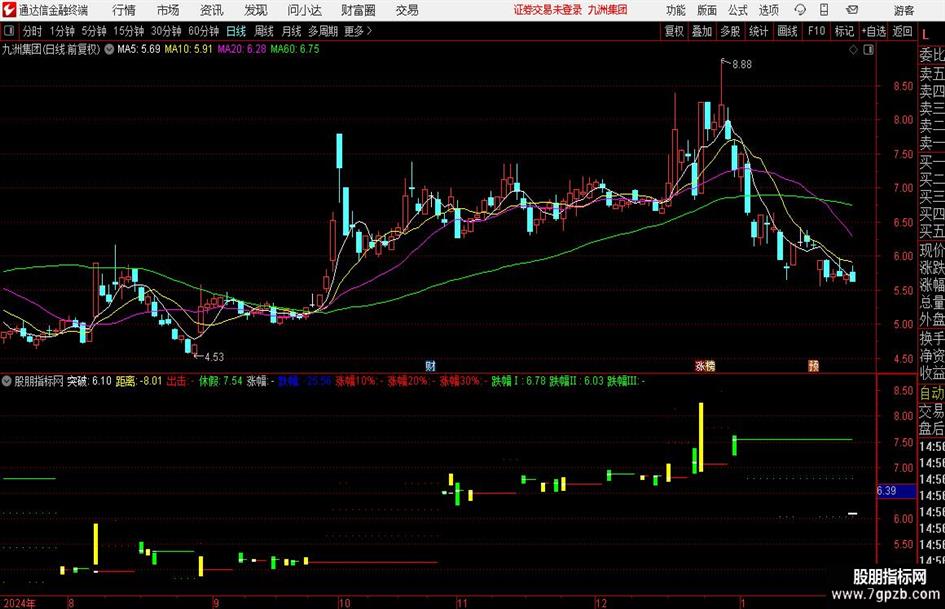The height and width of the screenshot is (609, 945).
Task: Click 突破: 6.10 indicator value
Action: tap(89, 381)
